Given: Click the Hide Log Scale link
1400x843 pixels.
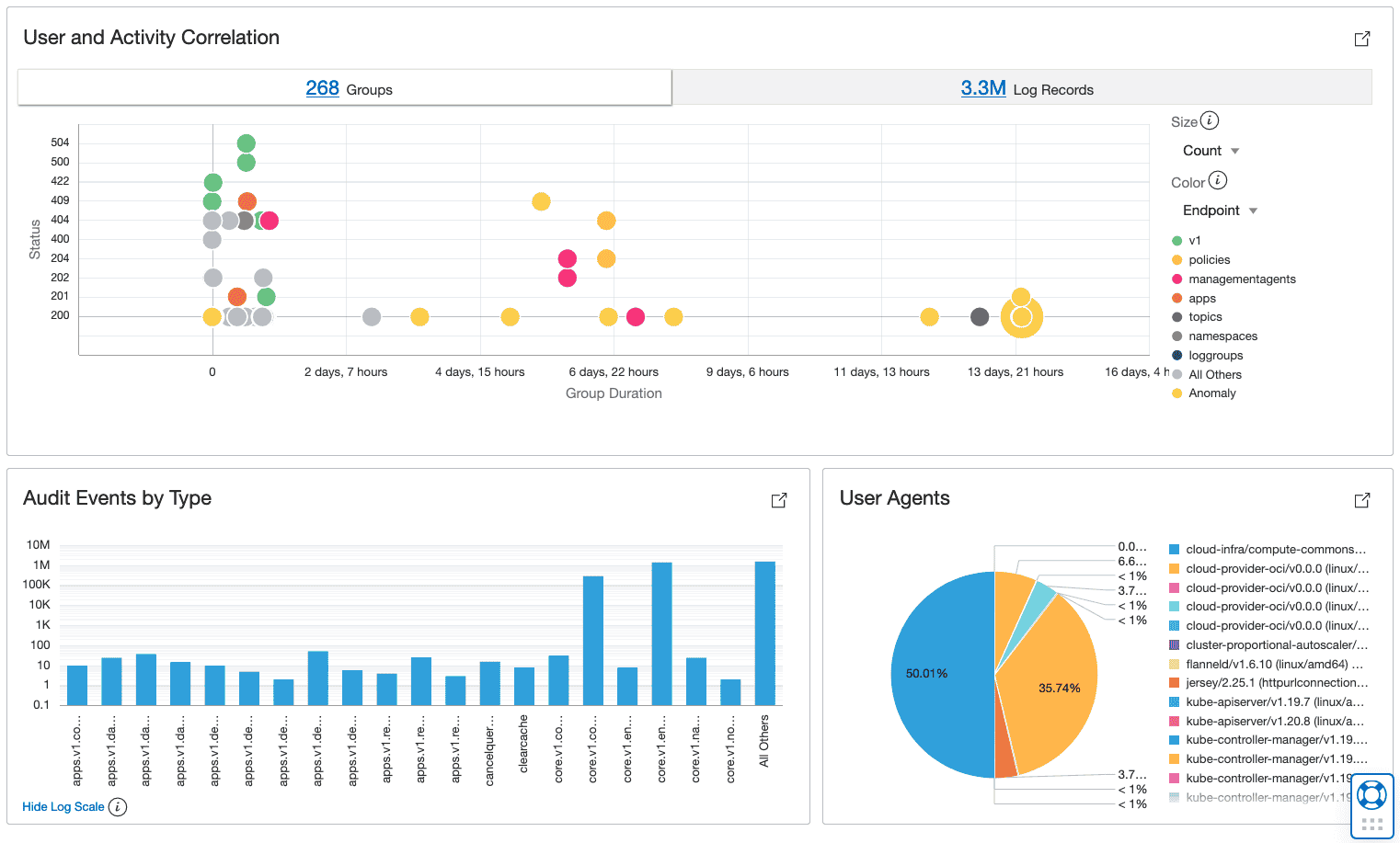Looking at the screenshot, I should 63,807.
